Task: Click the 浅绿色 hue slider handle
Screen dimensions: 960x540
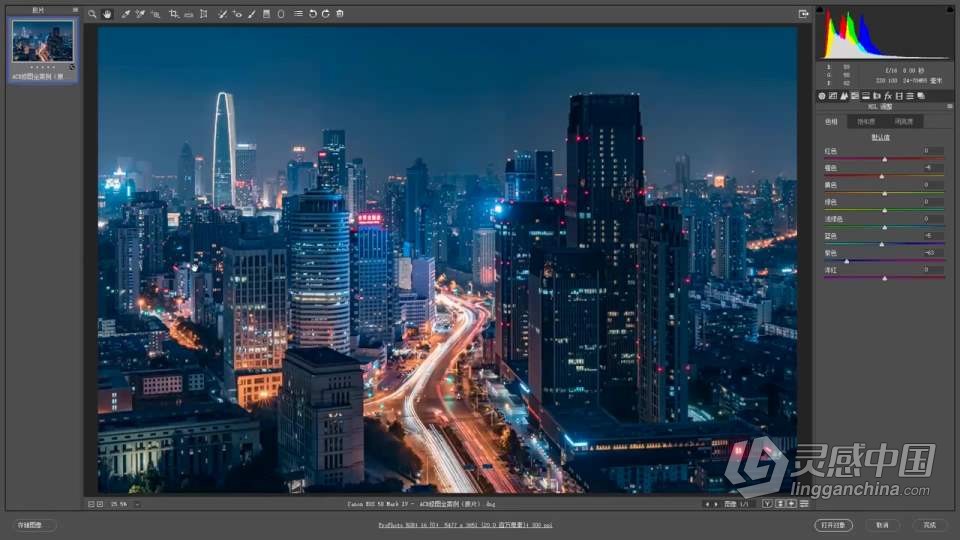Action: (x=885, y=228)
